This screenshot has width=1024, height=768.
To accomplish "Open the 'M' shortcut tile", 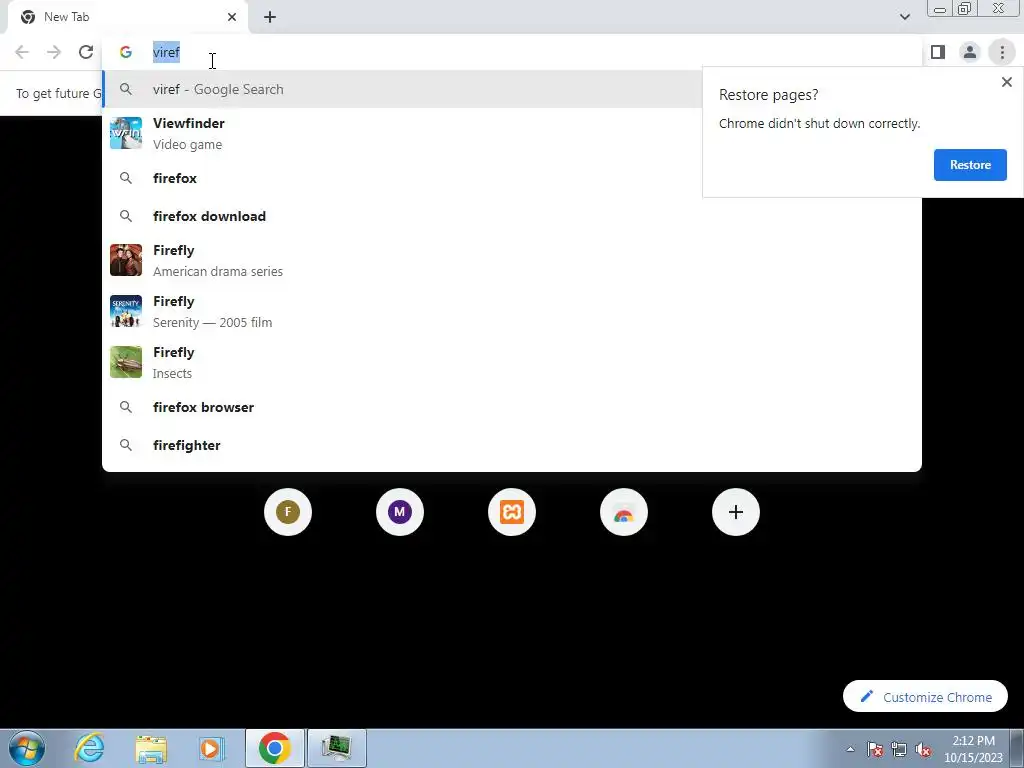I will 400,512.
